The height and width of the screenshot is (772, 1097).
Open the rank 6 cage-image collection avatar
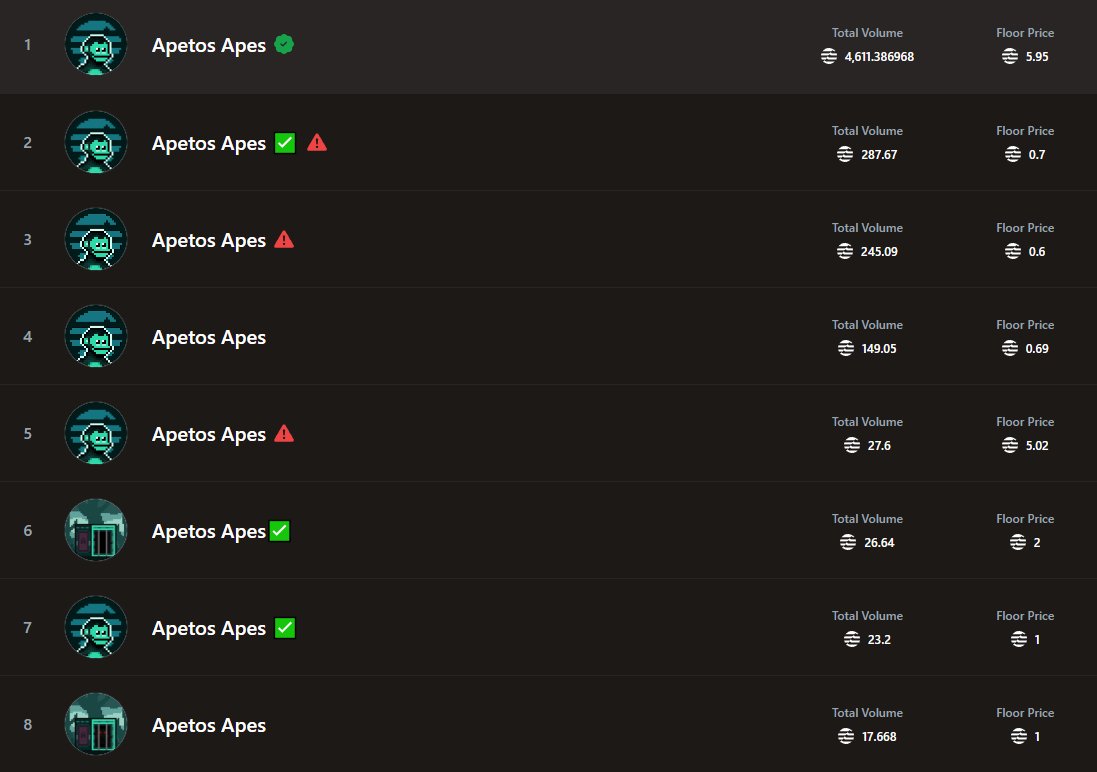tap(96, 531)
